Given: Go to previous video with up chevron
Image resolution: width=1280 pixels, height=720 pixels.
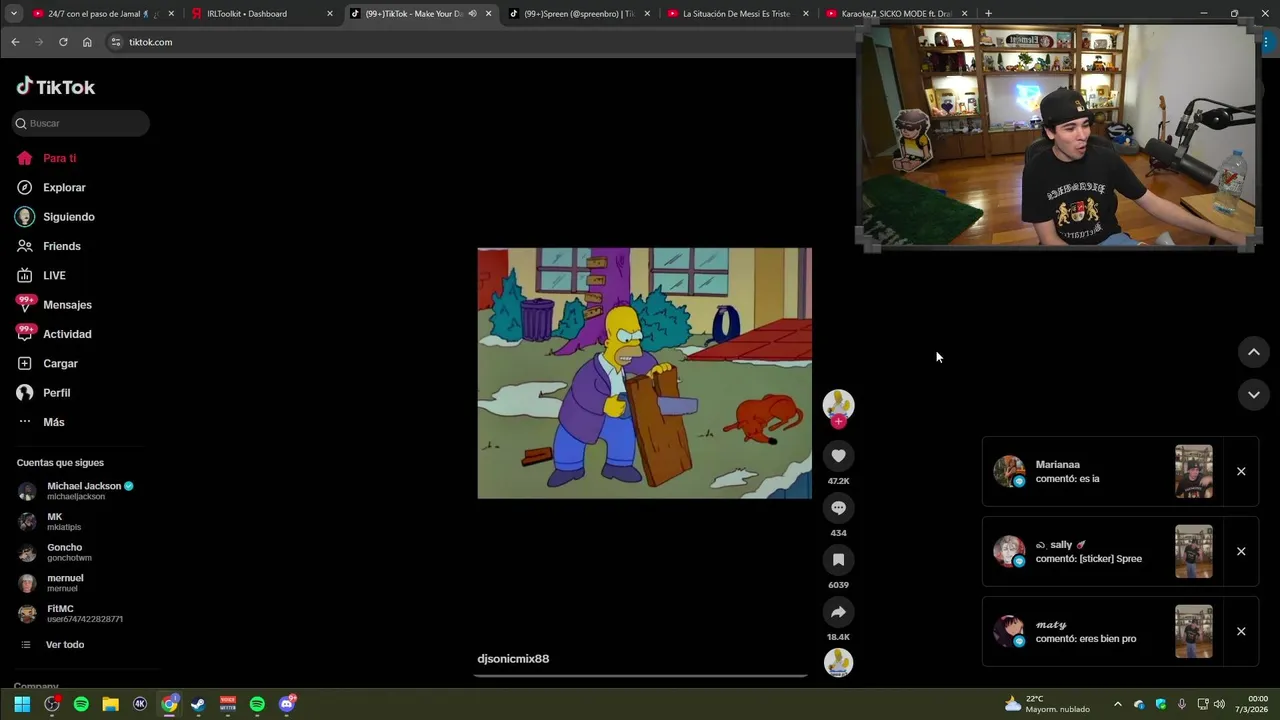Looking at the screenshot, I should coord(1253,352).
